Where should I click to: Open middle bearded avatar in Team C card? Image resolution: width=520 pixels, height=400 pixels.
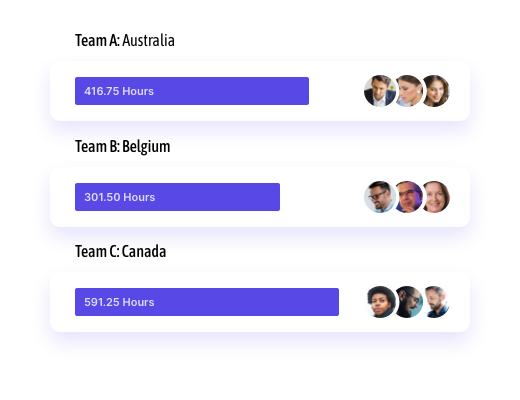point(407,302)
